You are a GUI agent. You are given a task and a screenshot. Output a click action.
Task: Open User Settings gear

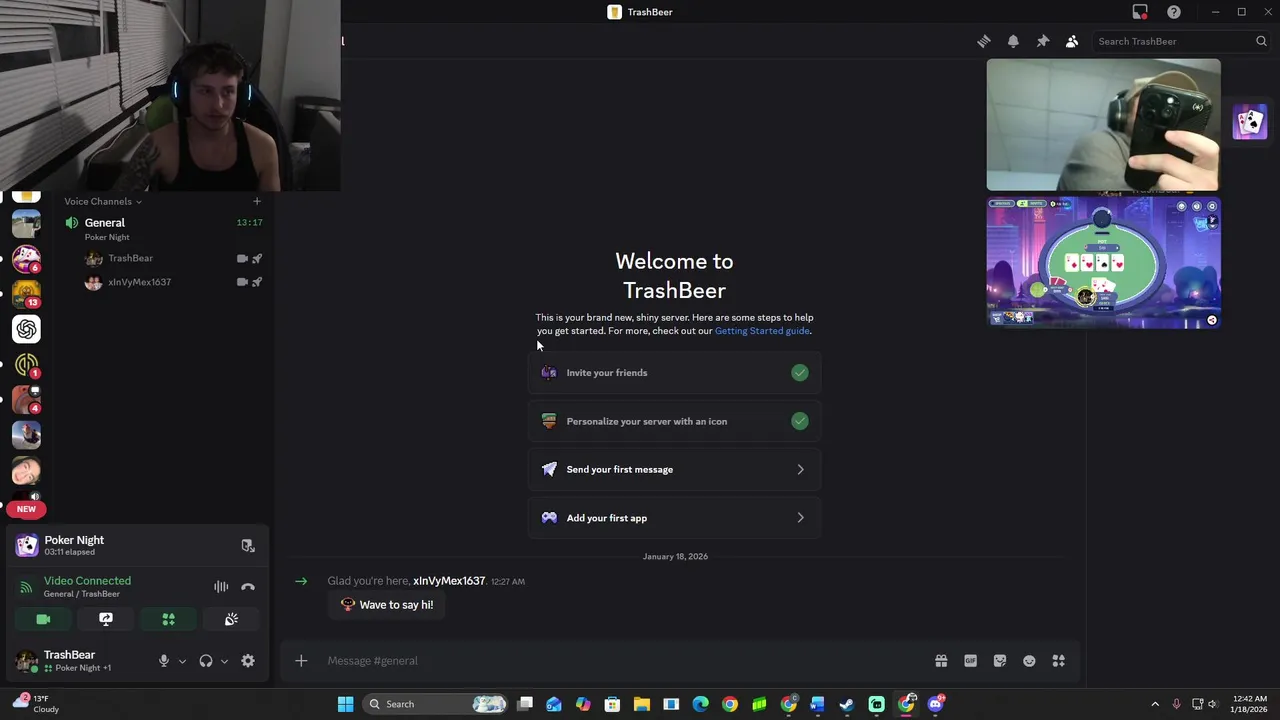click(x=248, y=661)
